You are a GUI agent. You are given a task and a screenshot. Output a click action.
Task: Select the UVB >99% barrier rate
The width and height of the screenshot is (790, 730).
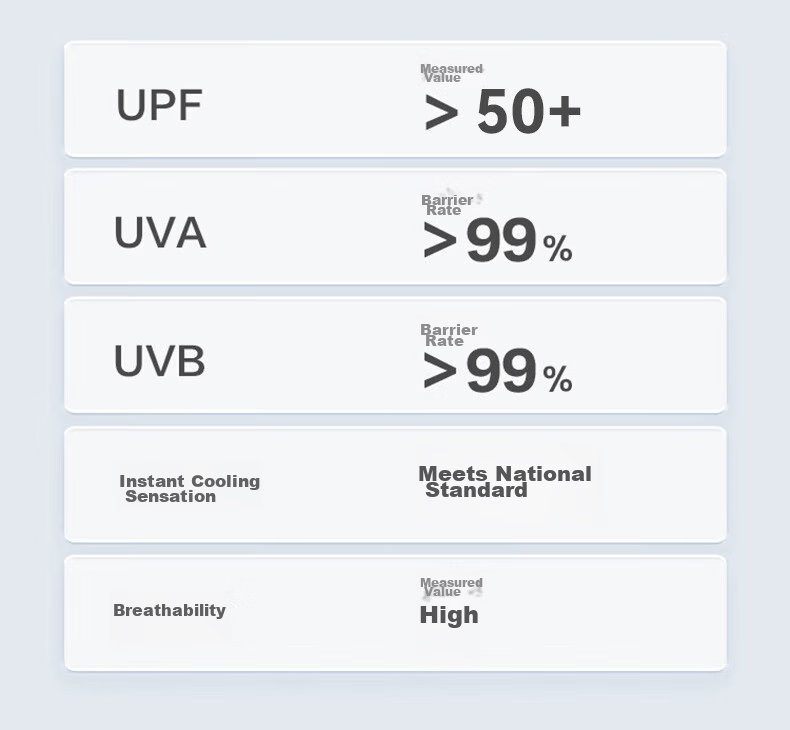click(x=497, y=371)
